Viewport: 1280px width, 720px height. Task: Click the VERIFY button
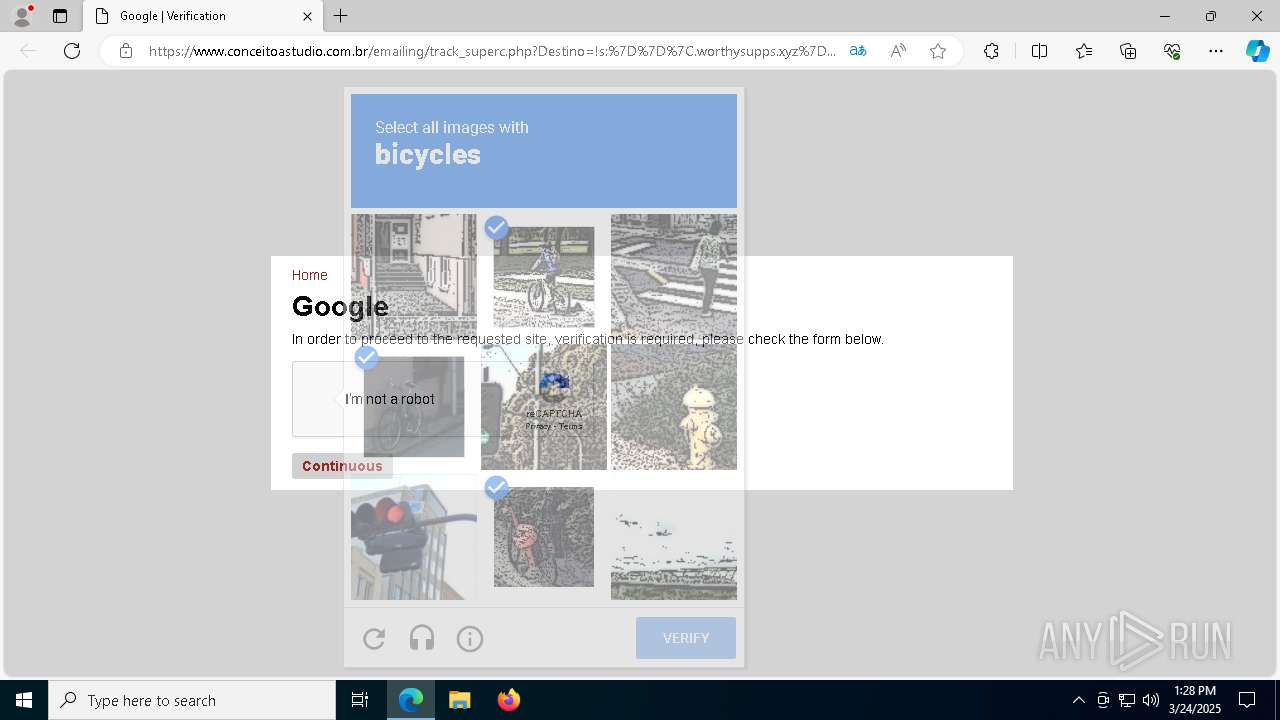(x=686, y=638)
